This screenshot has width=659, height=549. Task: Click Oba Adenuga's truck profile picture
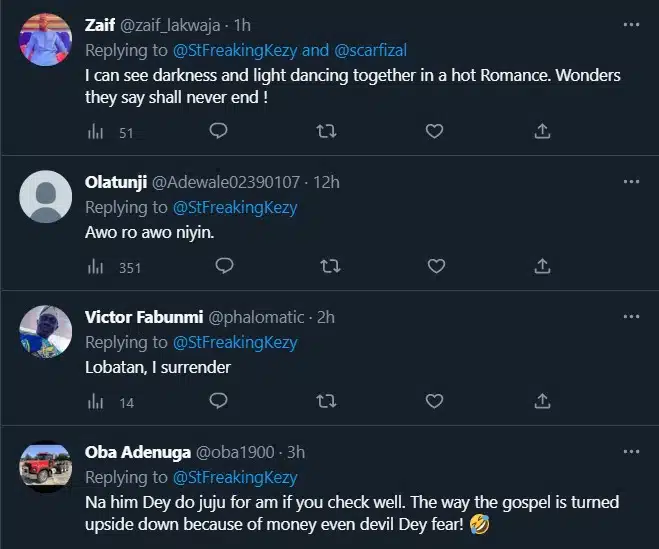[x=46, y=466]
